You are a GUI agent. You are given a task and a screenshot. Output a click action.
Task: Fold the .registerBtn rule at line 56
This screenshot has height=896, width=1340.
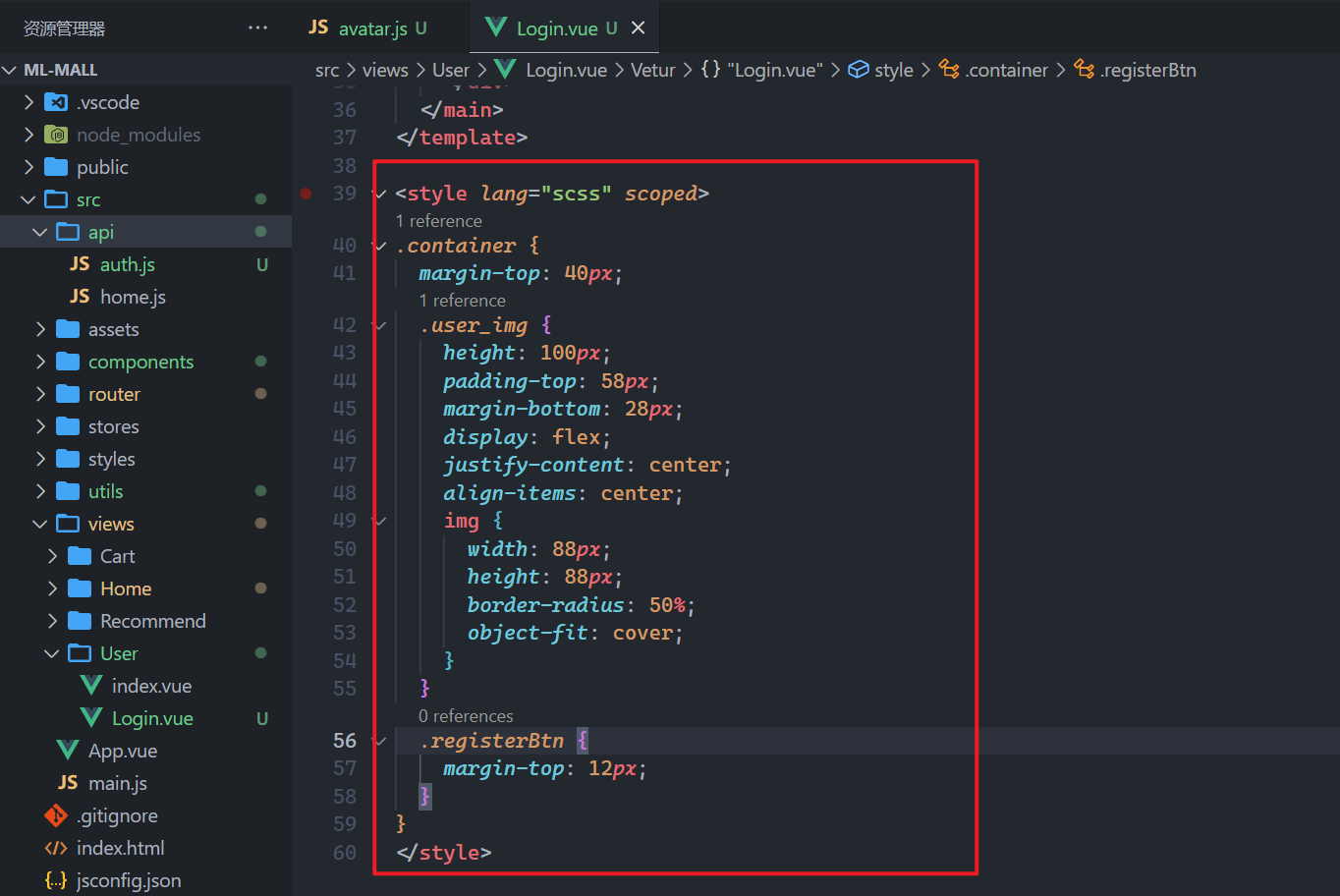coord(381,741)
